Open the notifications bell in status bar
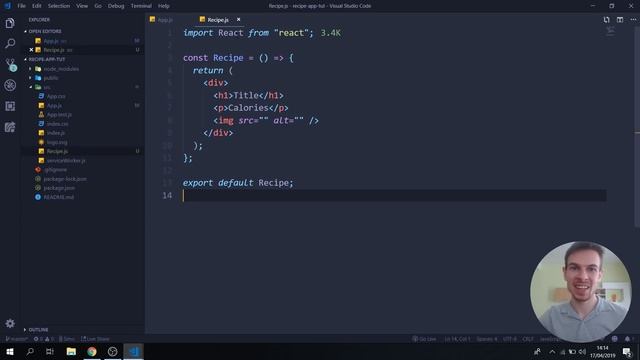This screenshot has height=360, width=640. coord(627,339)
